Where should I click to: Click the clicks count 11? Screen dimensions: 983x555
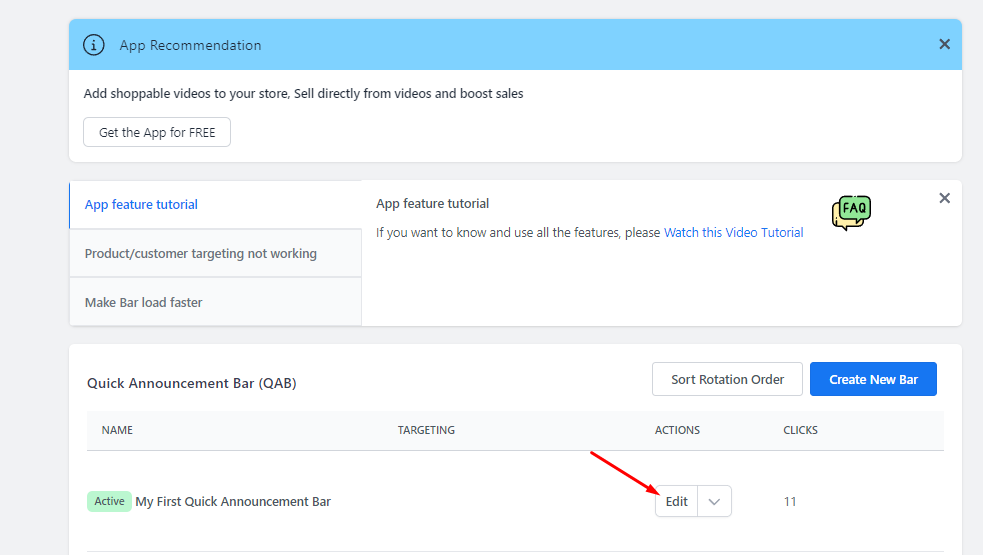point(790,502)
